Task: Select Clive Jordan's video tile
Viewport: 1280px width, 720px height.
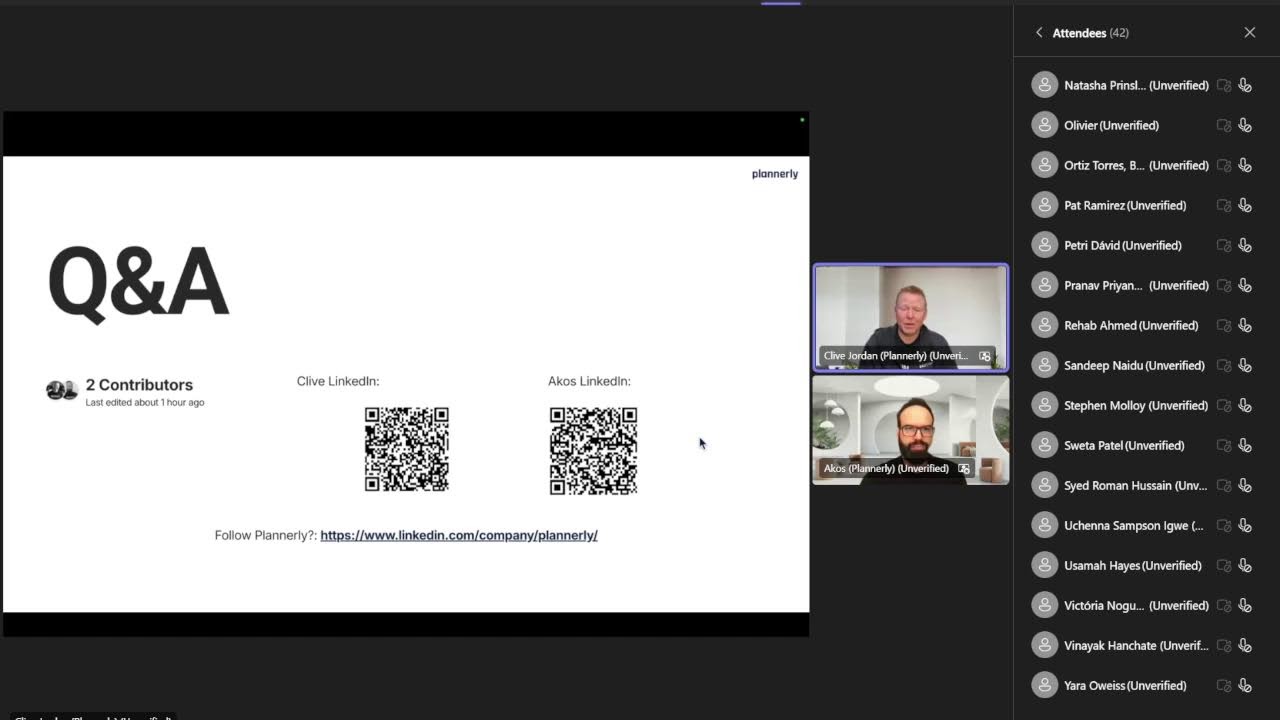Action: point(910,317)
